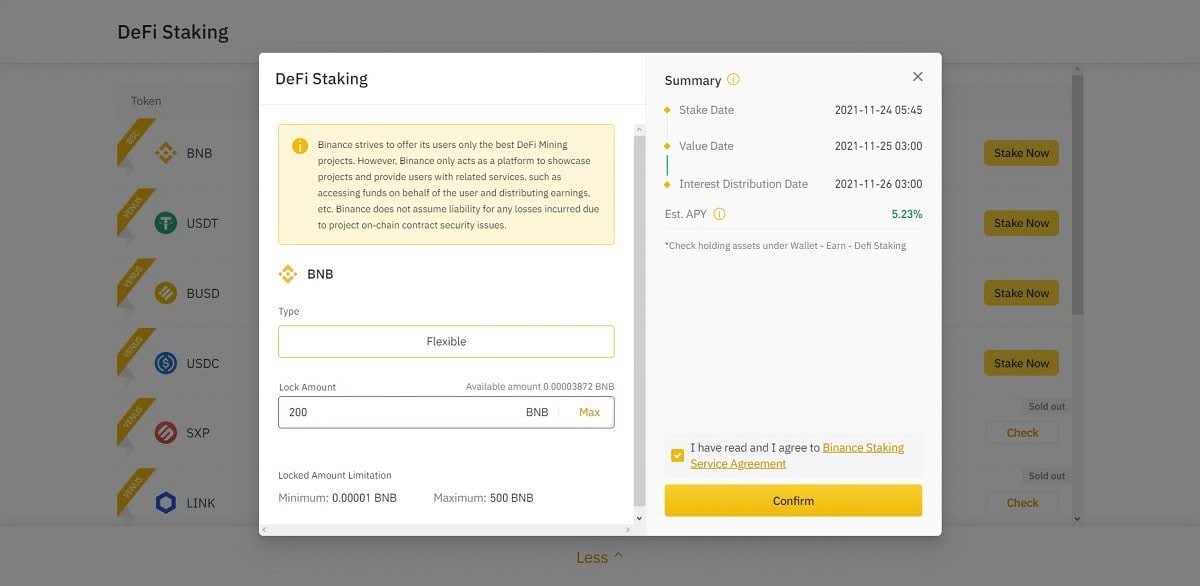1200x586 pixels.
Task: Click the Wallet - Earn - Defi Staking note
Action: click(785, 245)
